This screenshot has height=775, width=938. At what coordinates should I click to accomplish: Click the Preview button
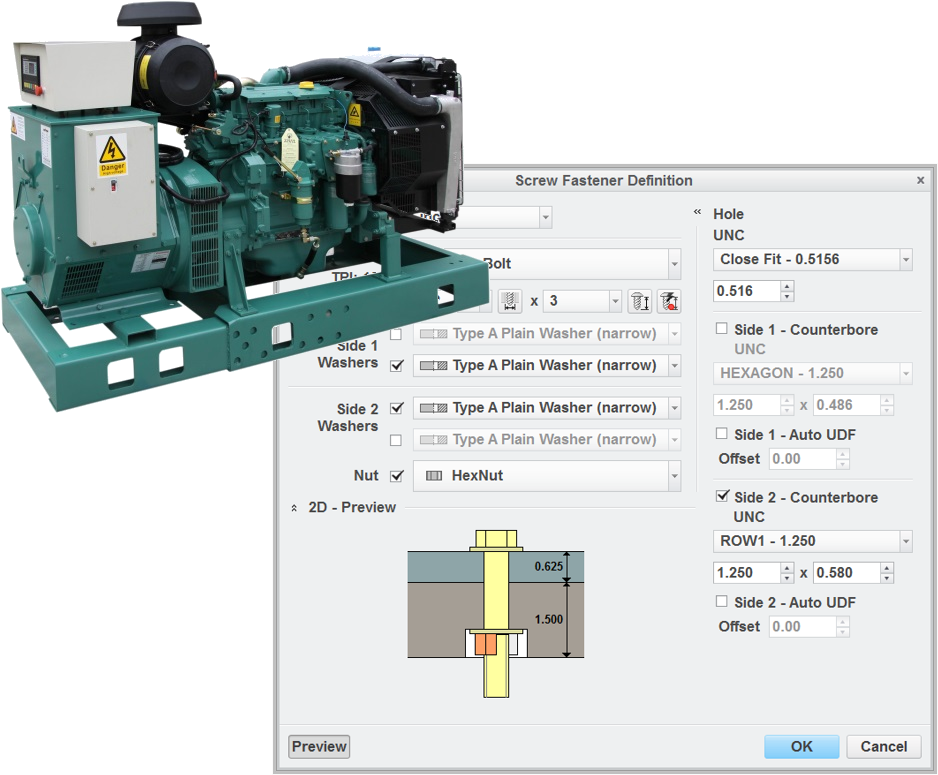[318, 746]
